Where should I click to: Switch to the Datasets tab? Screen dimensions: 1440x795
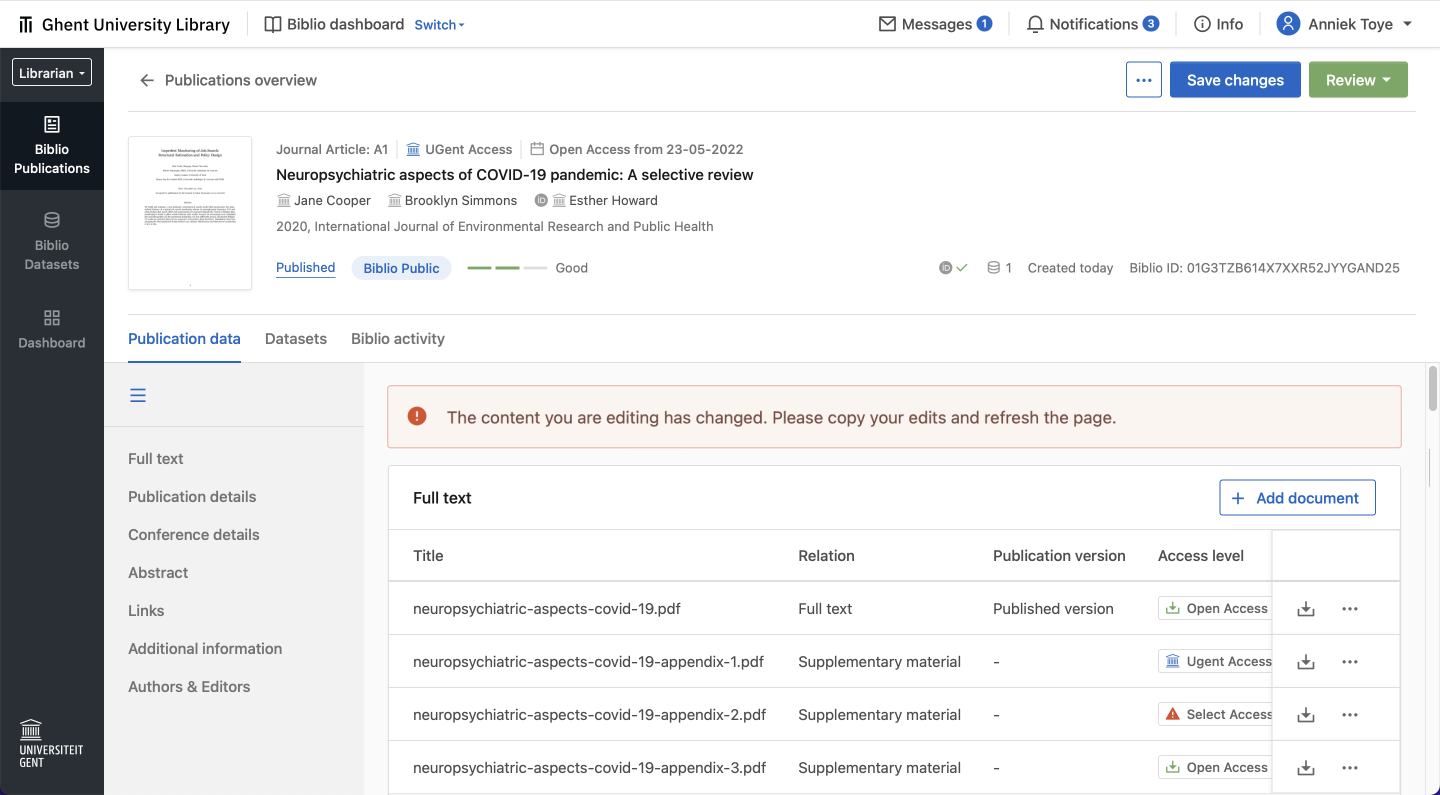[295, 338]
